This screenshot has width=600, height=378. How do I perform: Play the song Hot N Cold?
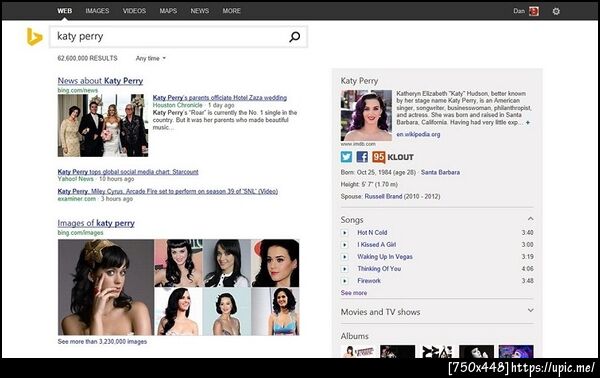[344, 233]
